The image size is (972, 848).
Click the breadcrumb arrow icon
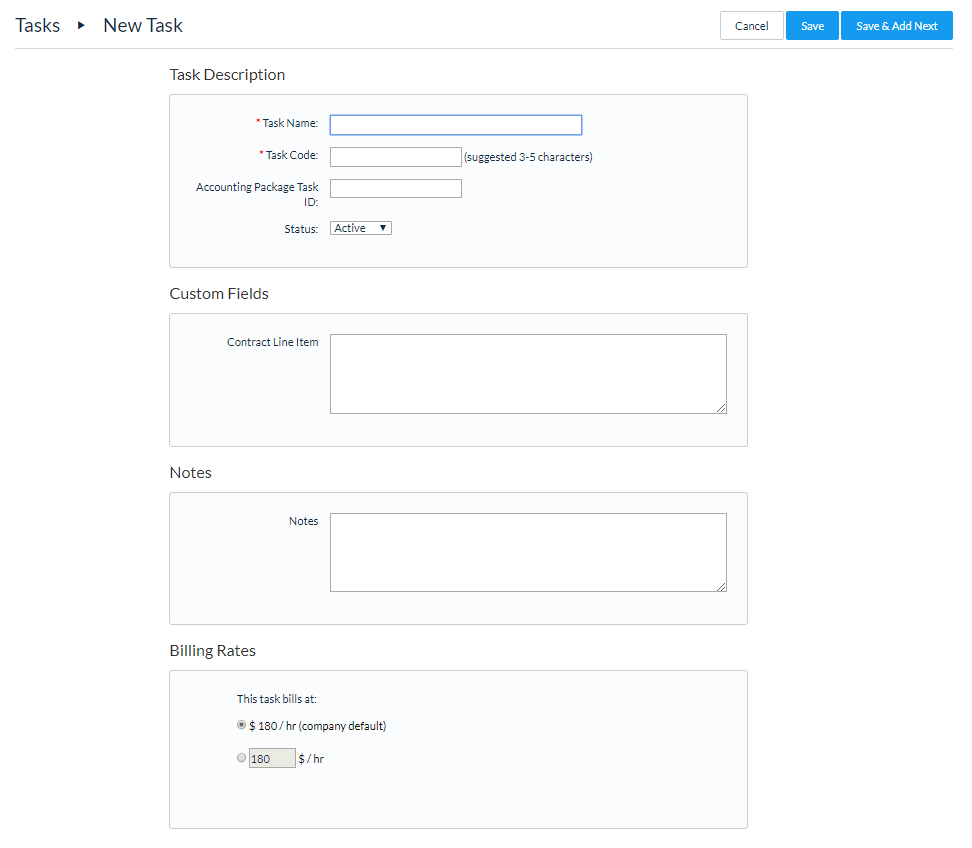coord(81,25)
